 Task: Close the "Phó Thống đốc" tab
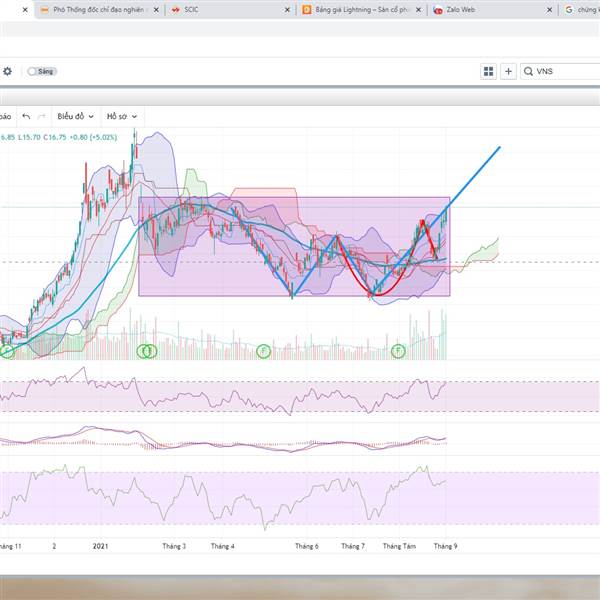156,10
